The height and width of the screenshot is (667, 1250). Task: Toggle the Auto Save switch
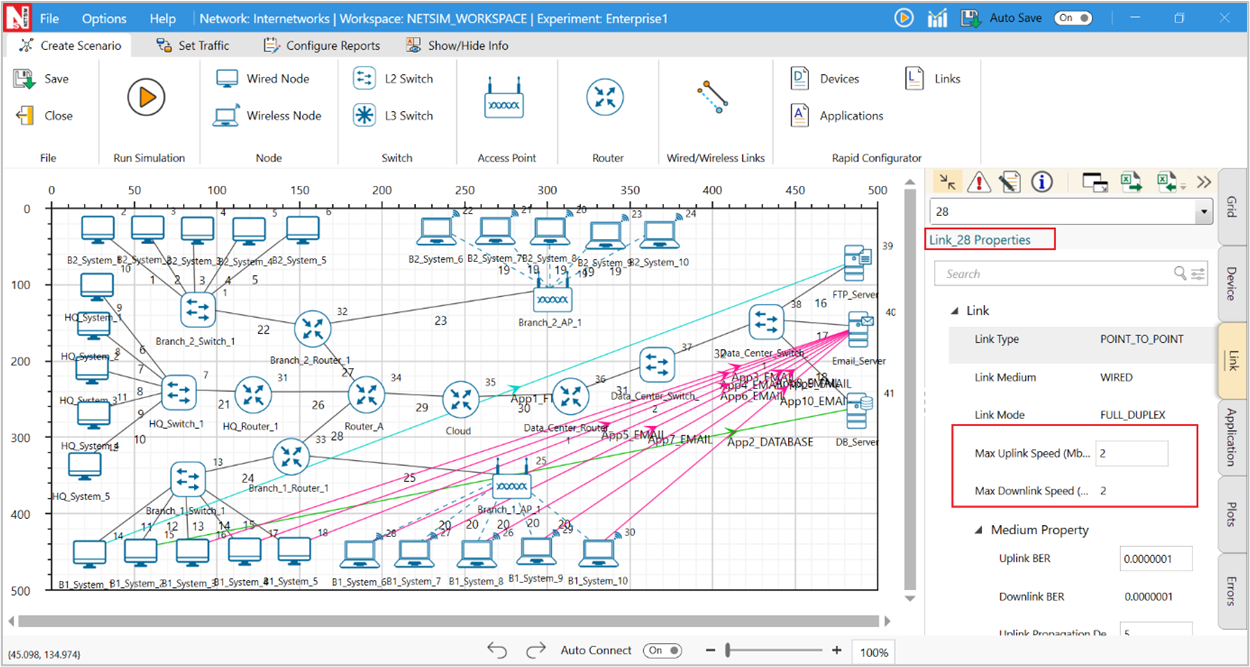1071,18
